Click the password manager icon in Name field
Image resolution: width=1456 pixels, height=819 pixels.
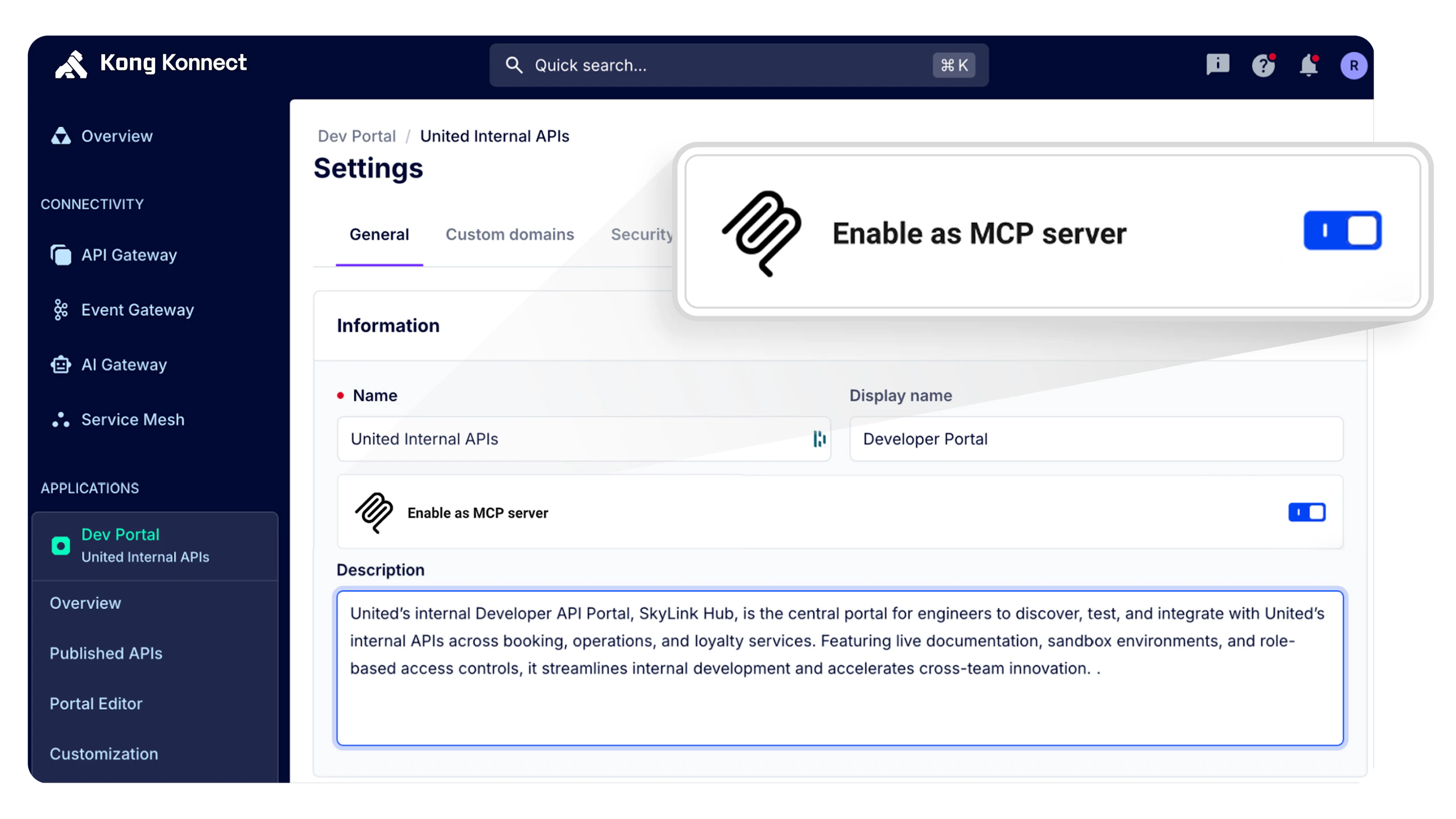coord(819,439)
